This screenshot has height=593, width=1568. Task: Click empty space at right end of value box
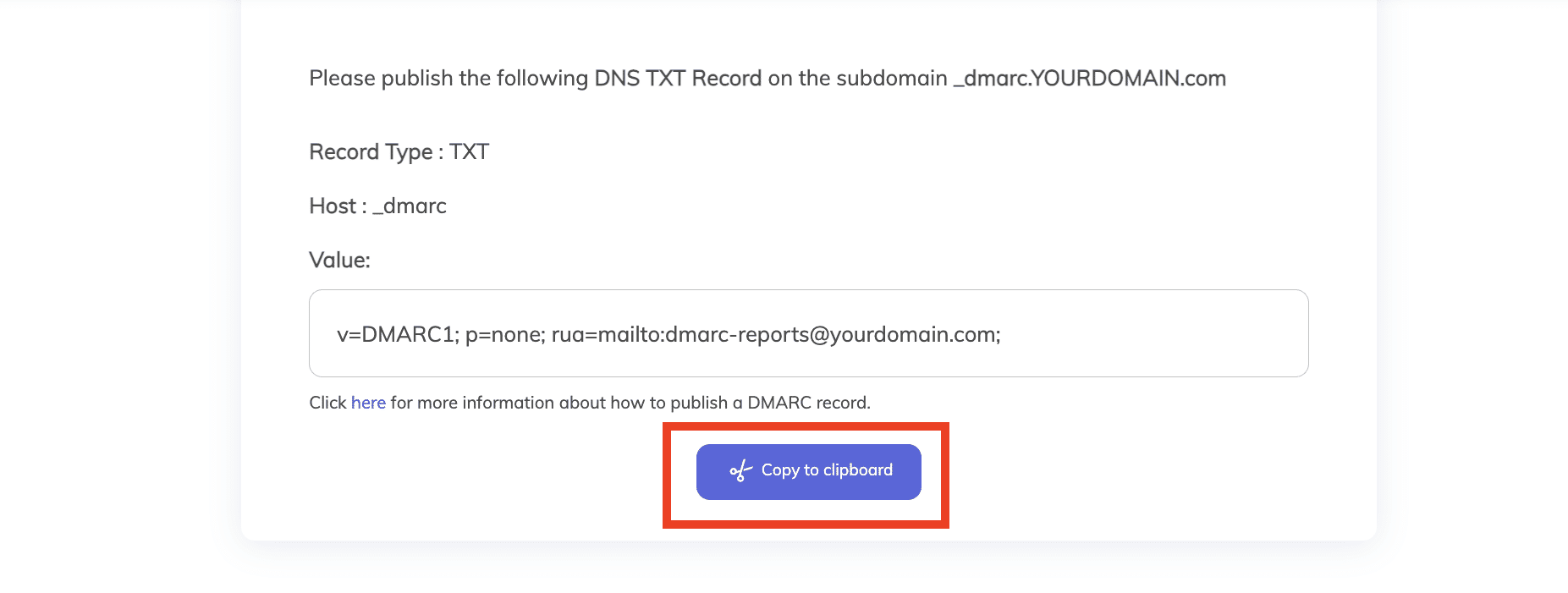tap(1227, 333)
